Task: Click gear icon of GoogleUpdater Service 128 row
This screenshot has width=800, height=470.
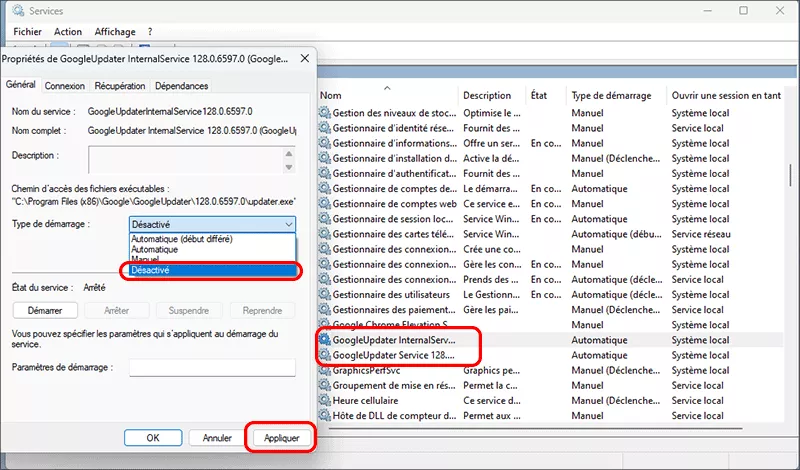Action: click(x=324, y=355)
